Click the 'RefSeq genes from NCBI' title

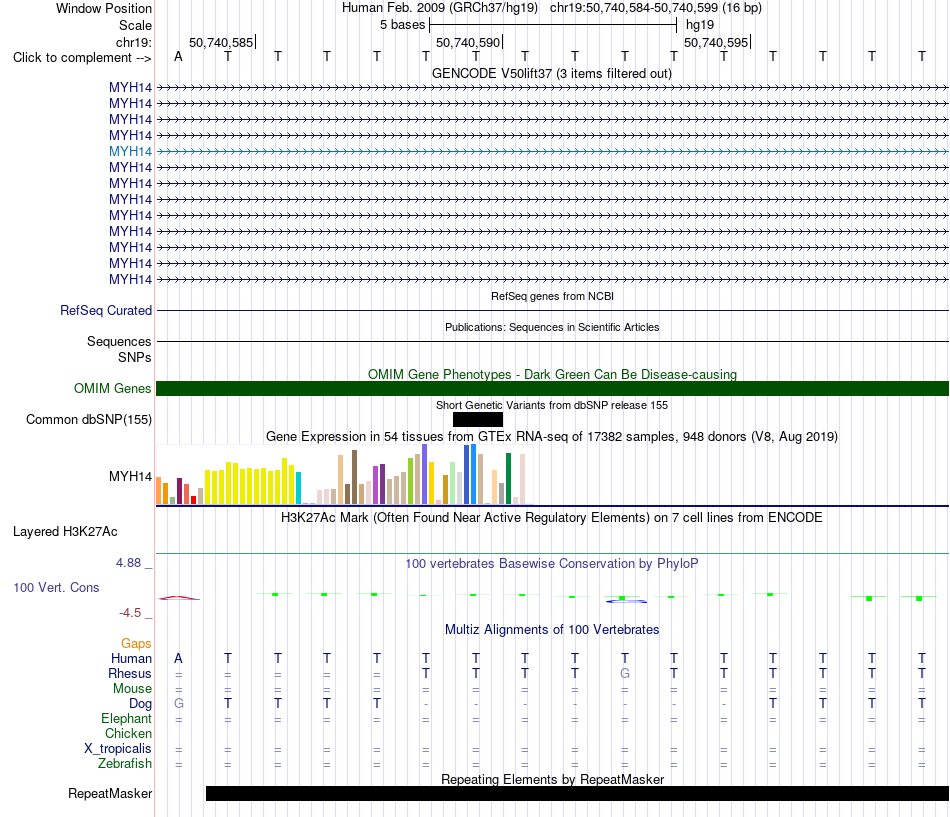552,296
